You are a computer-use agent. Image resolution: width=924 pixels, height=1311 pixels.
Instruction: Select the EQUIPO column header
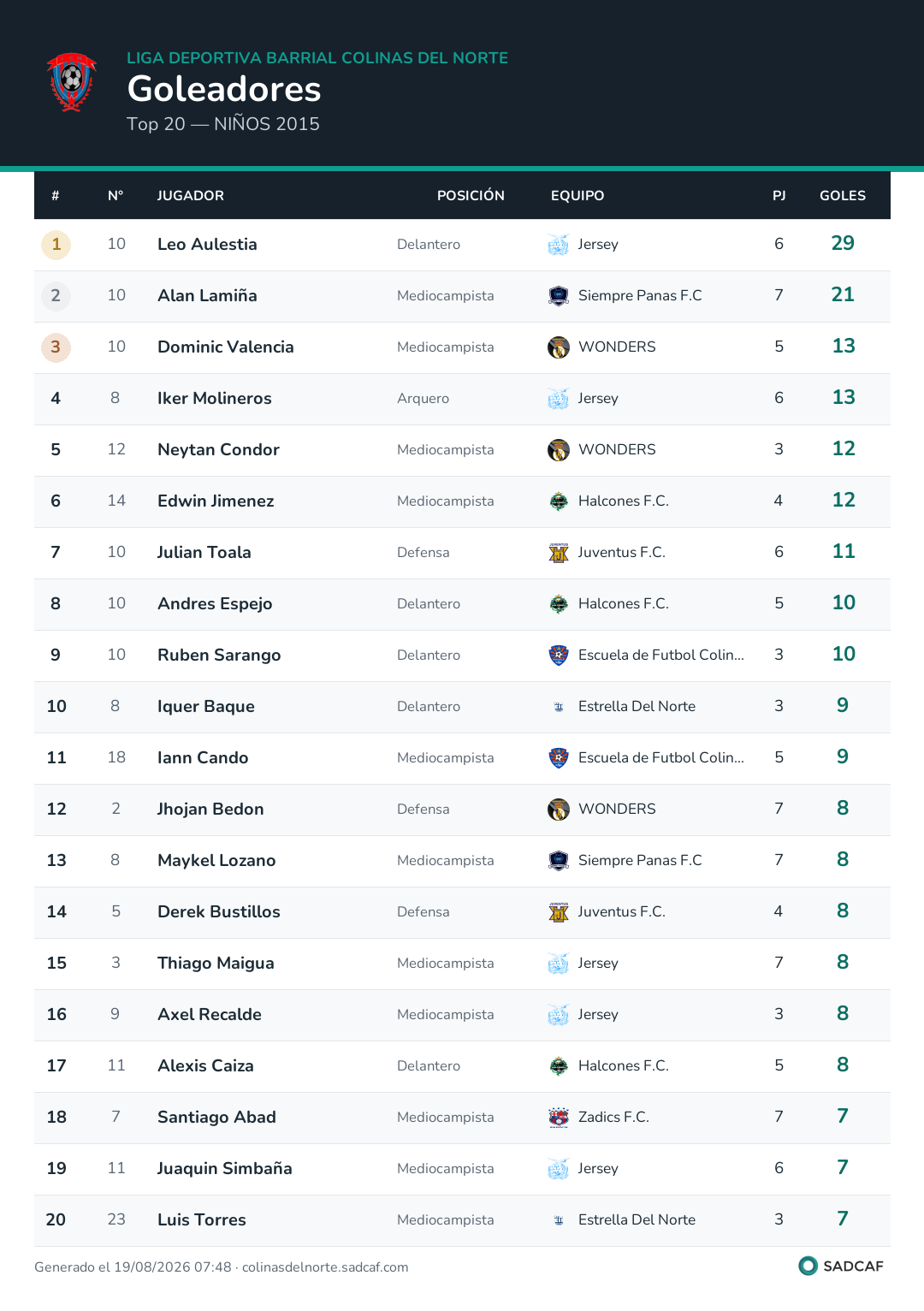577,196
